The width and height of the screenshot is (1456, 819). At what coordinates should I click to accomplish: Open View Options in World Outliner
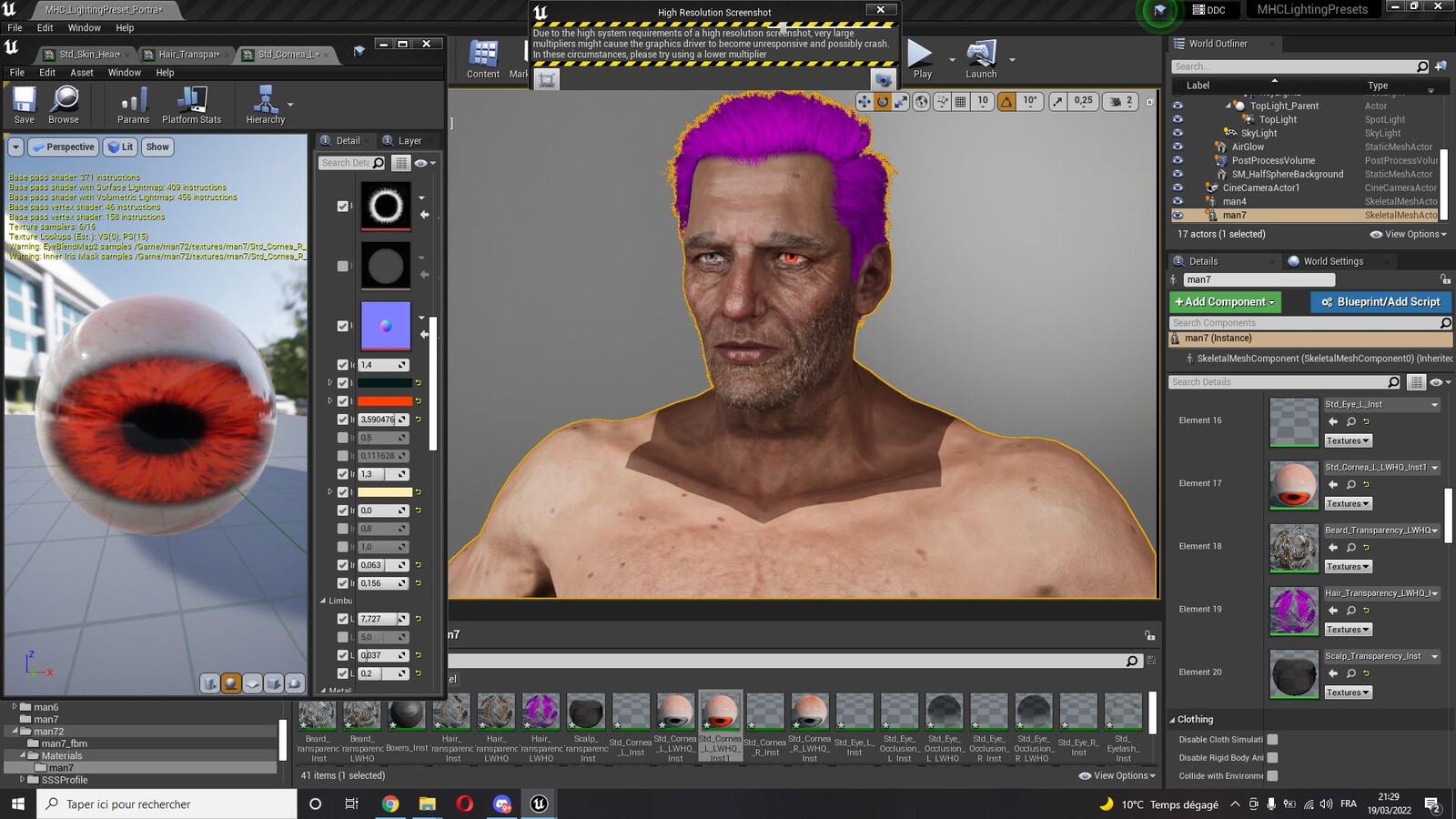[1408, 234]
